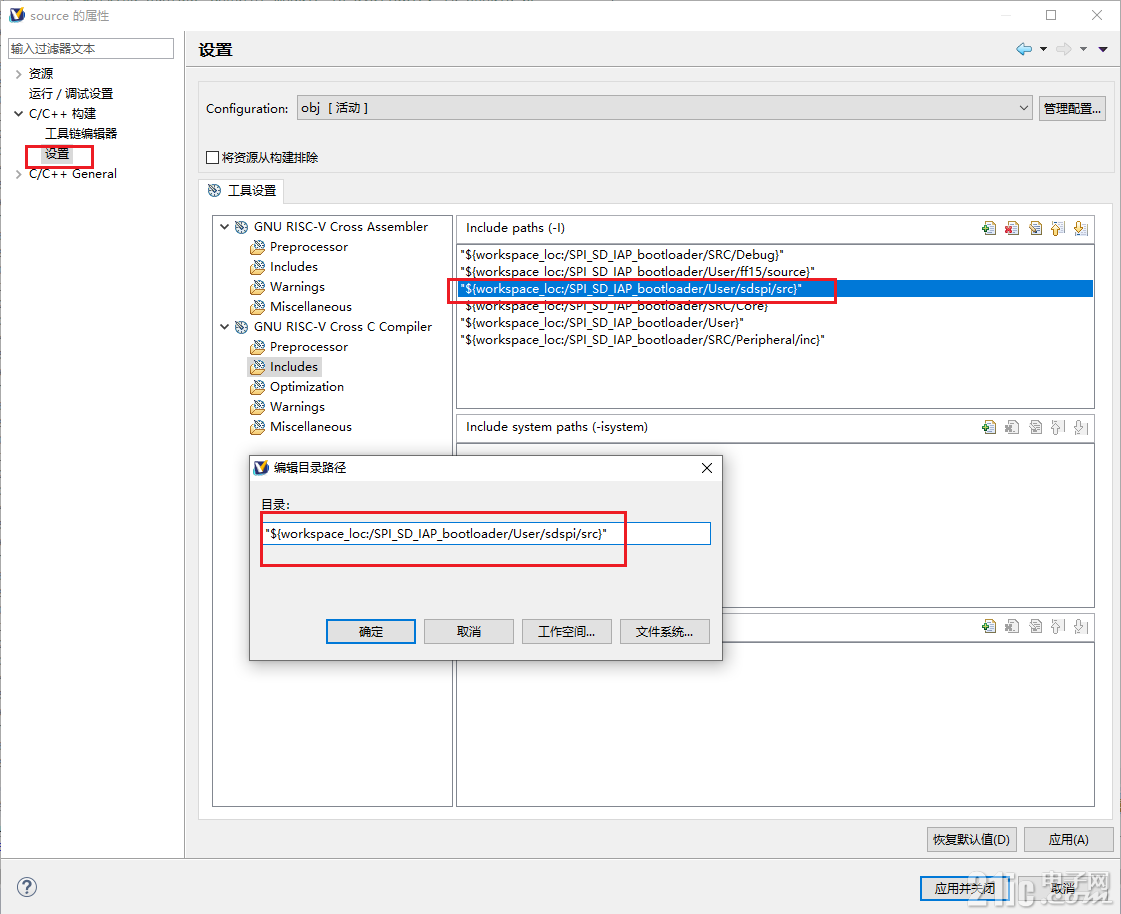Move up icon in bottom include list
The width and height of the screenshot is (1121, 914).
pyautogui.click(x=1058, y=626)
